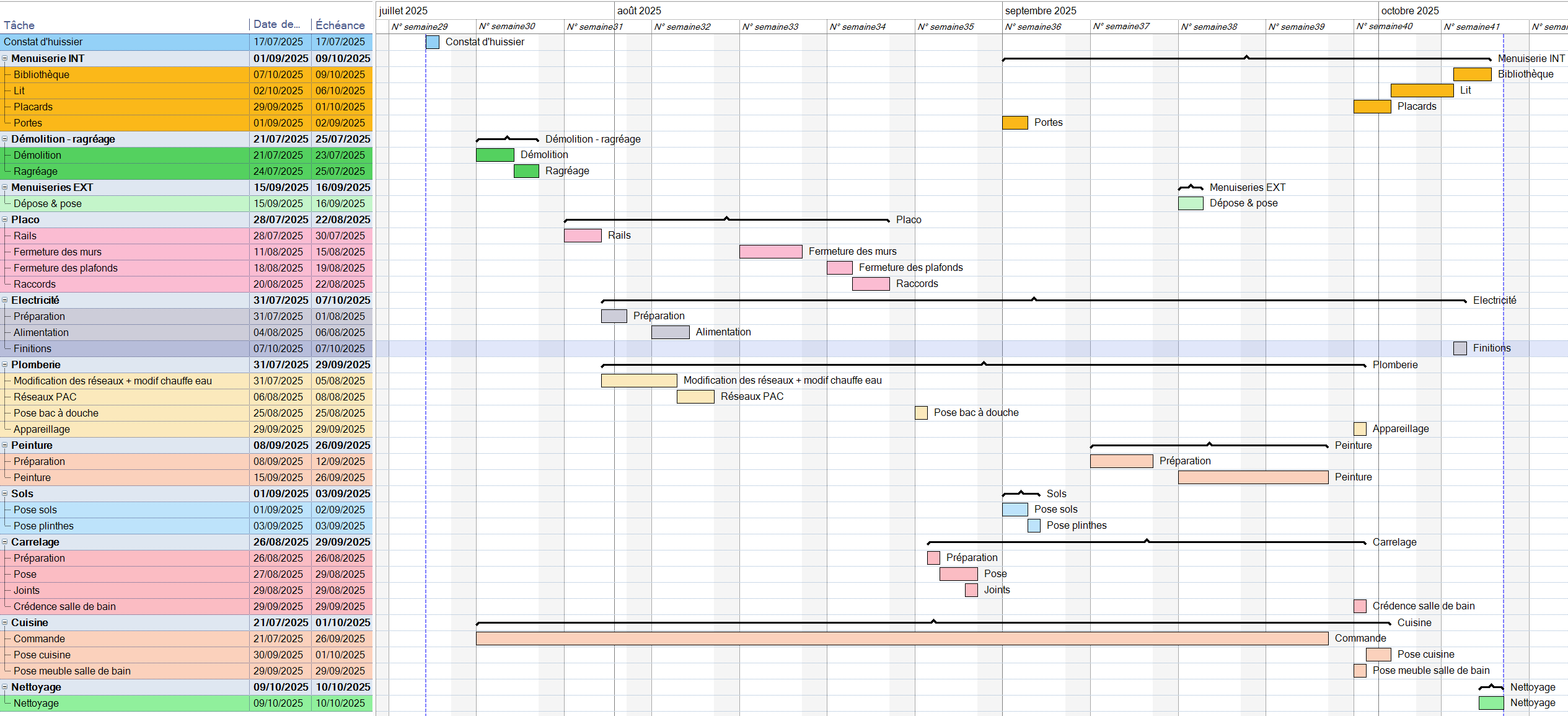Select the Crédence salle de bain row
Image resolution: width=1568 pixels, height=716 pixels.
click(x=124, y=606)
